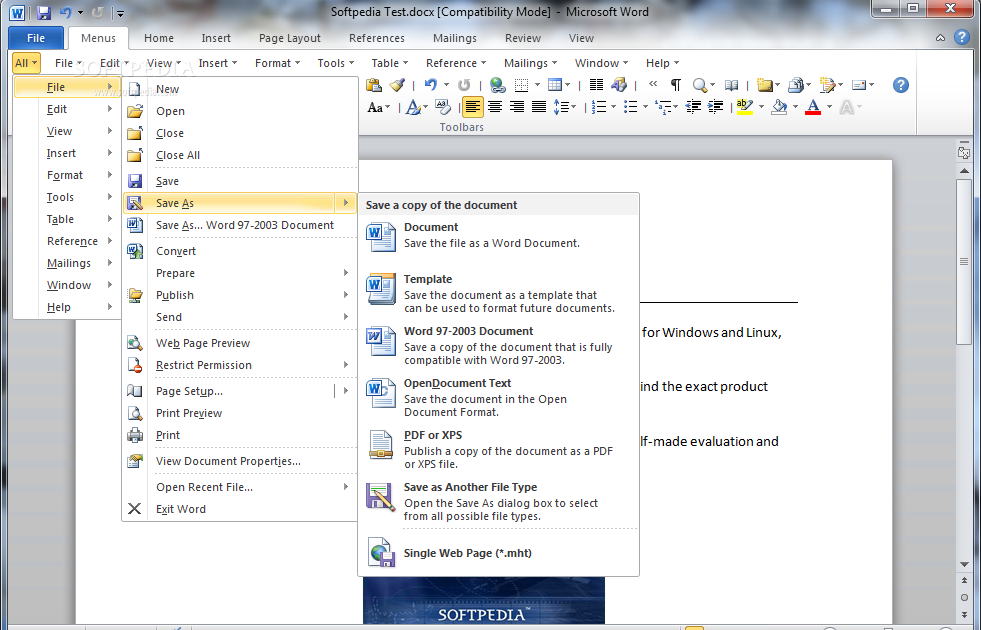
Task: Click the Shading paint bucket icon
Action: [x=779, y=108]
